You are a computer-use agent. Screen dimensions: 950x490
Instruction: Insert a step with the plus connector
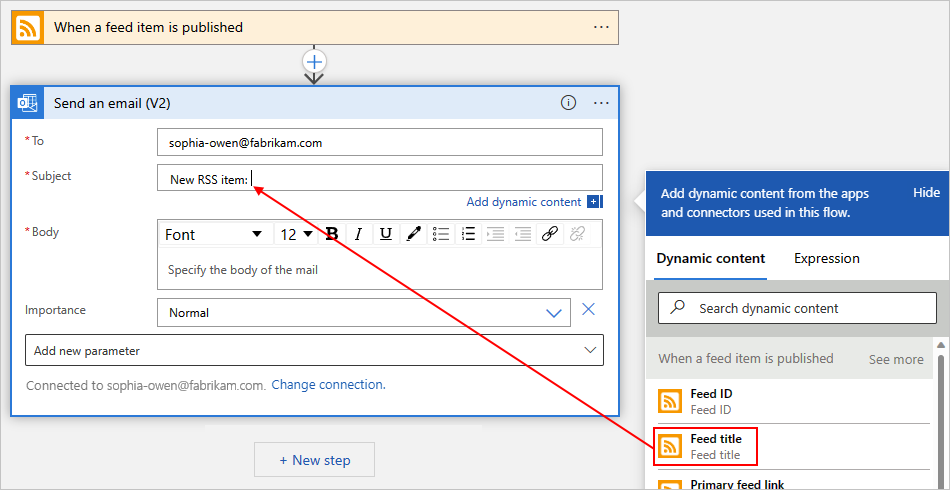(314, 61)
